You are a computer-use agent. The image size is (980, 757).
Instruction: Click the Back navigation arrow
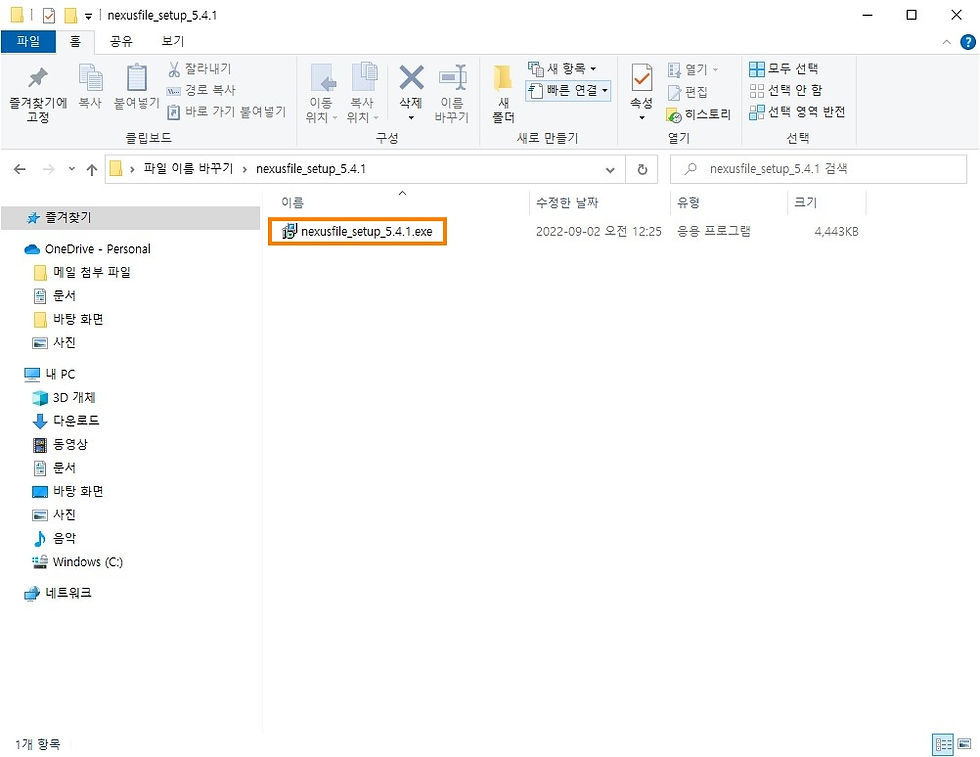20,169
